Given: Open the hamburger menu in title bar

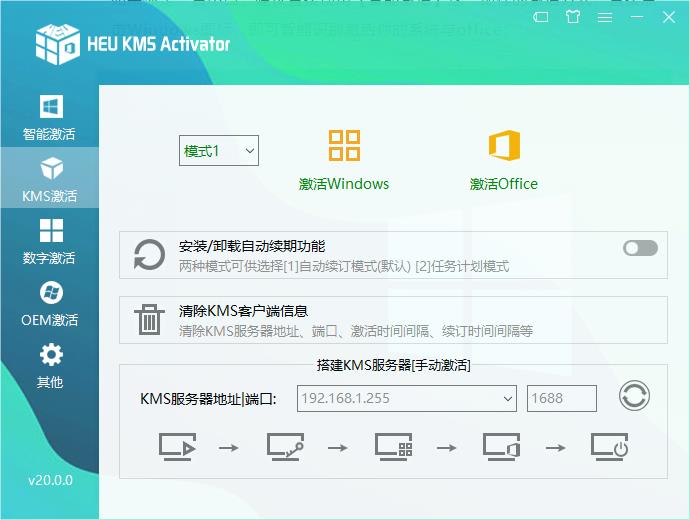Looking at the screenshot, I should (605, 18).
